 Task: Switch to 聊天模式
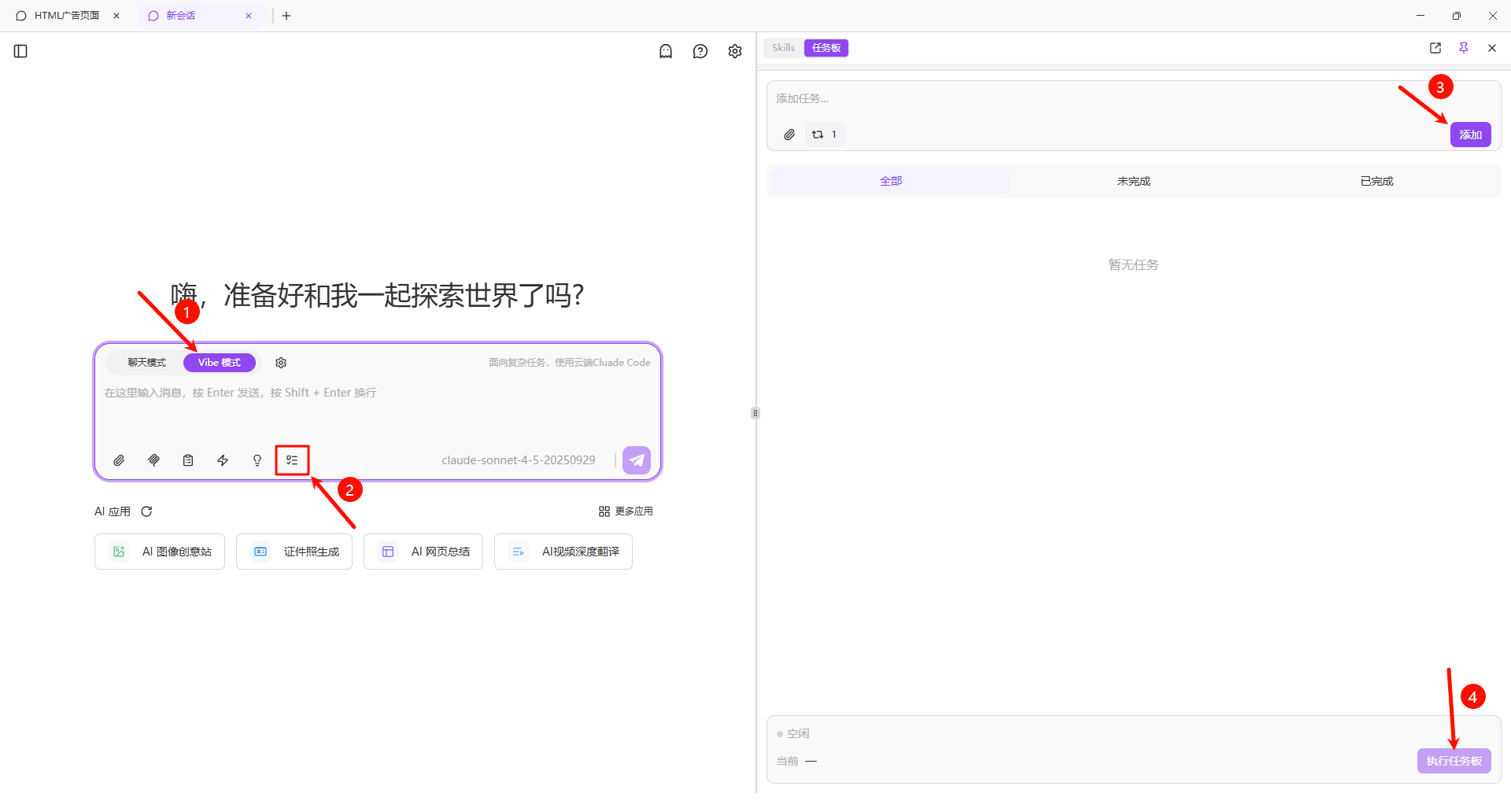tap(147, 363)
